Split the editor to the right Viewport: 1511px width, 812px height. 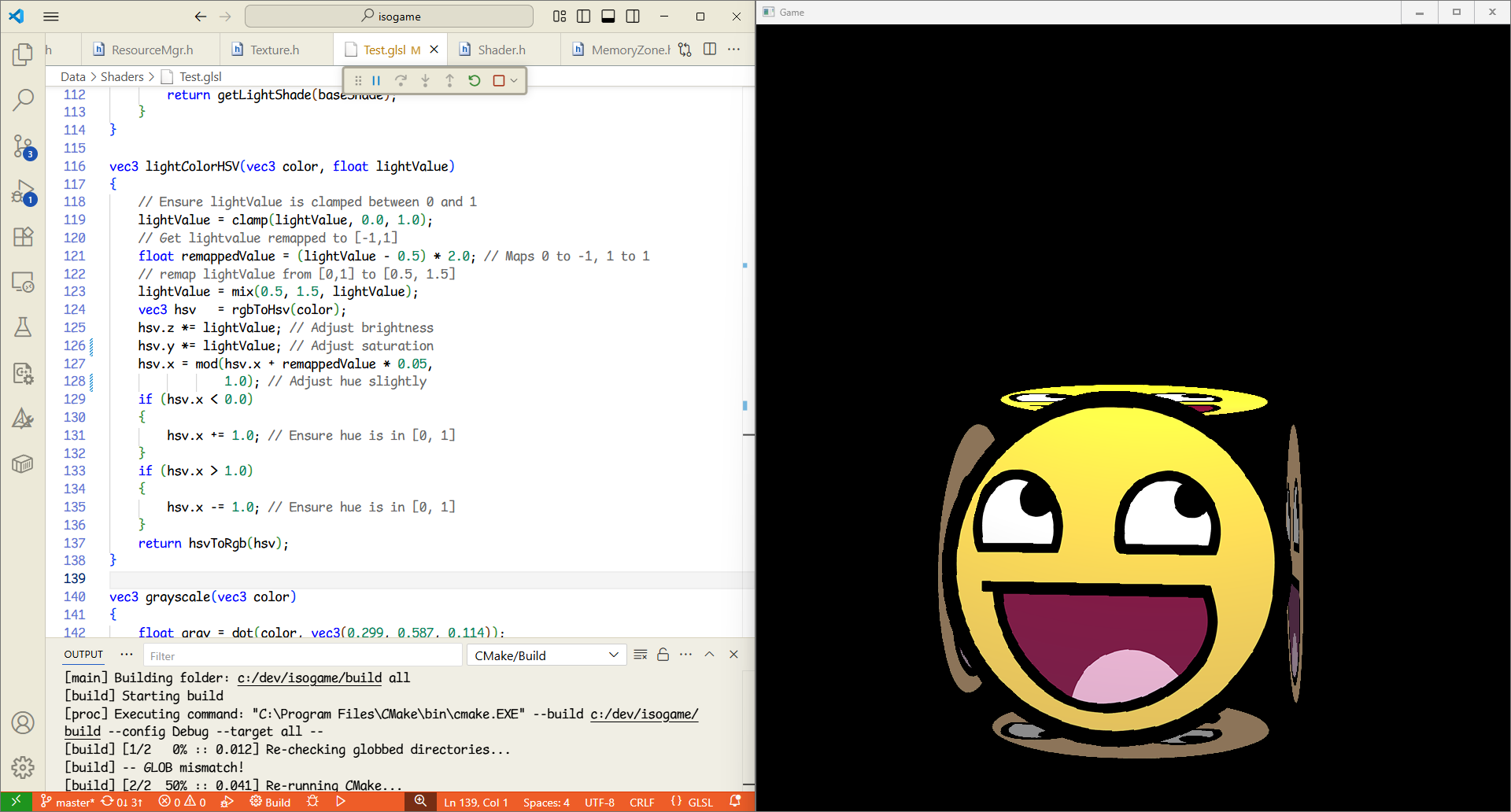point(710,50)
